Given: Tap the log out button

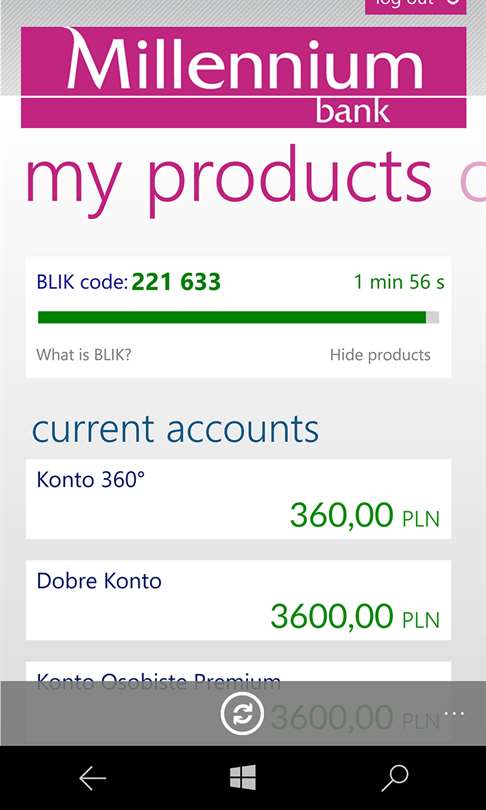Looking at the screenshot, I should pos(416,5).
